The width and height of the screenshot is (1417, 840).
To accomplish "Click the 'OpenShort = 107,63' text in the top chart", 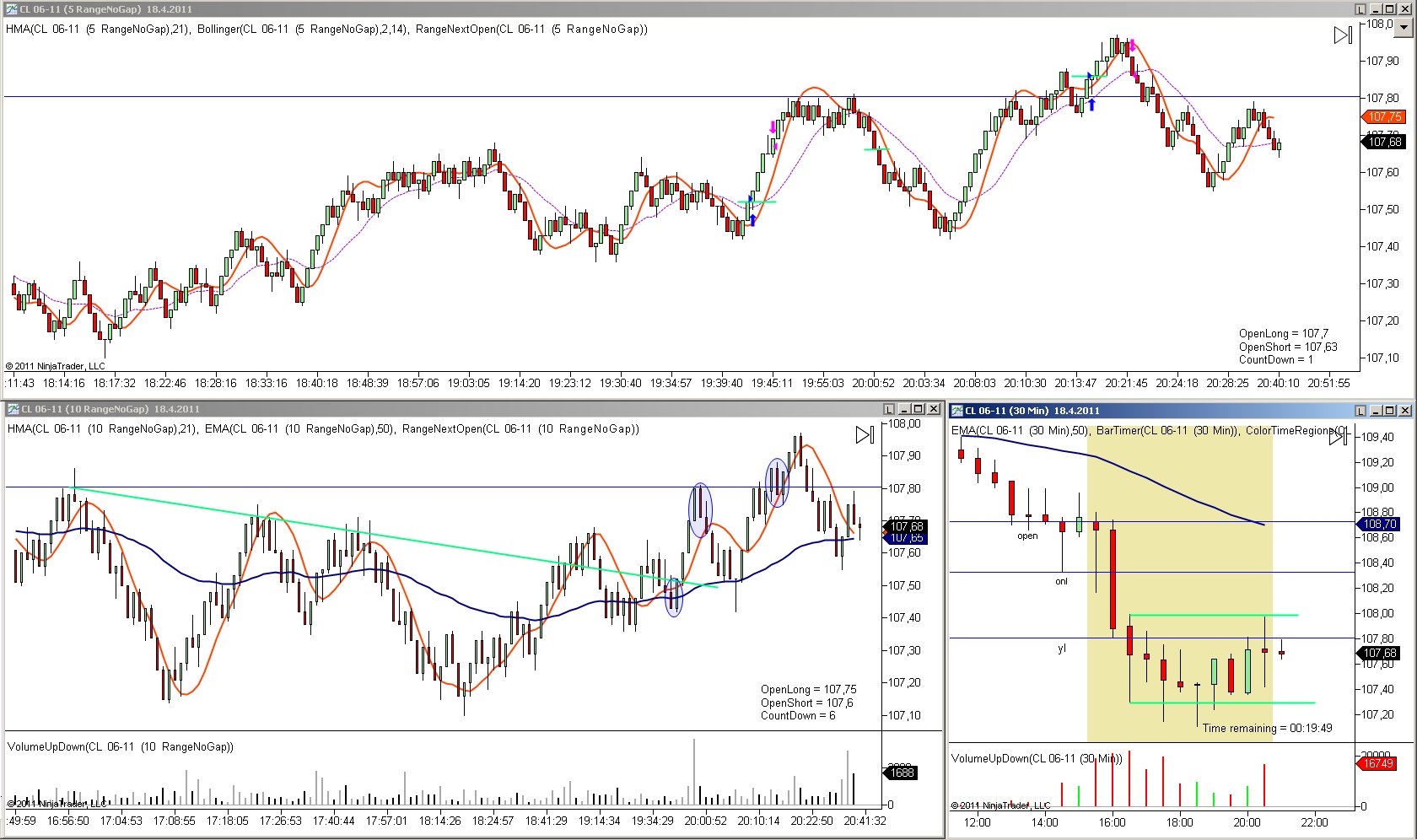I will [1288, 347].
